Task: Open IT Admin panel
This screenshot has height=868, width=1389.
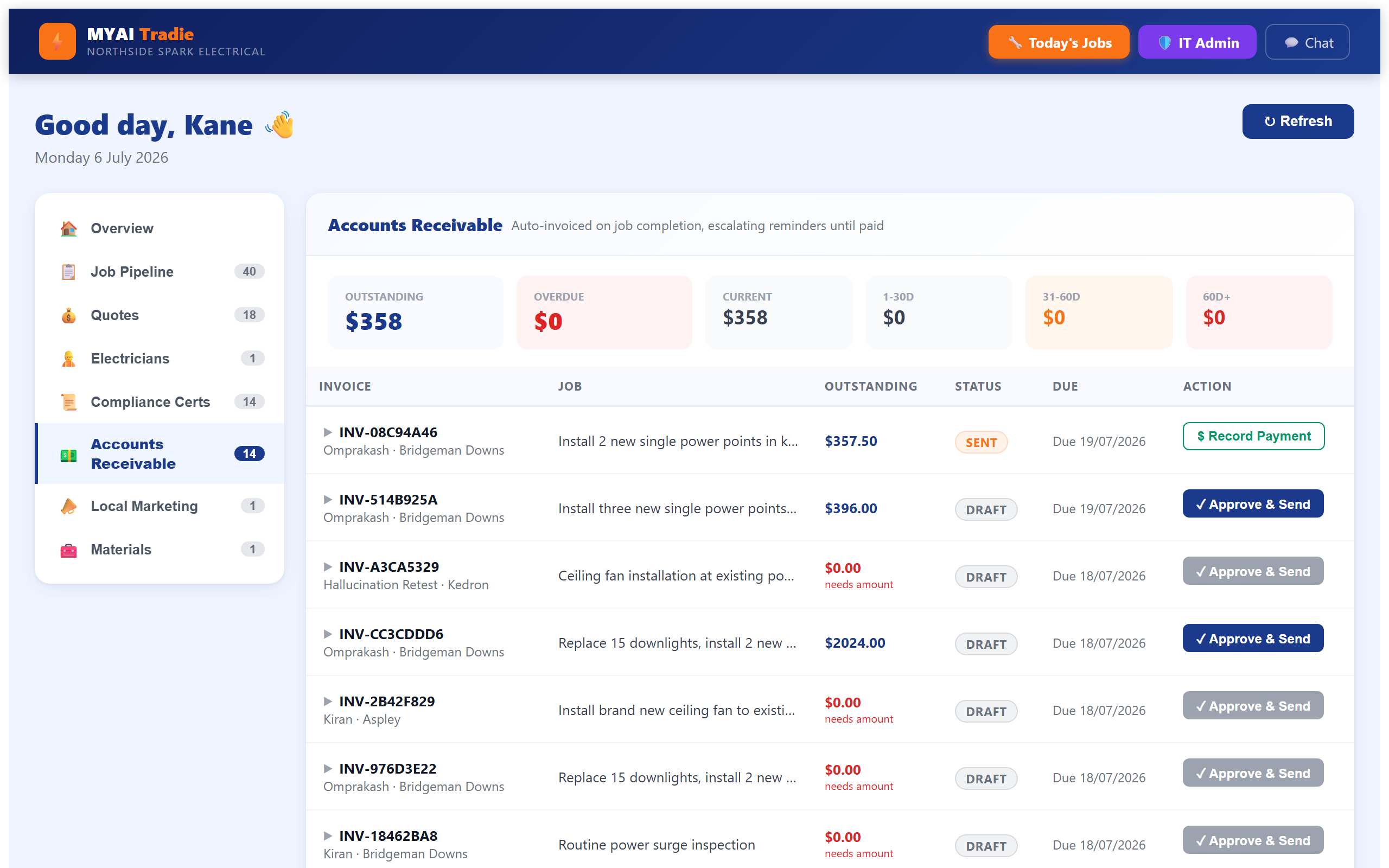Action: coord(1197,42)
